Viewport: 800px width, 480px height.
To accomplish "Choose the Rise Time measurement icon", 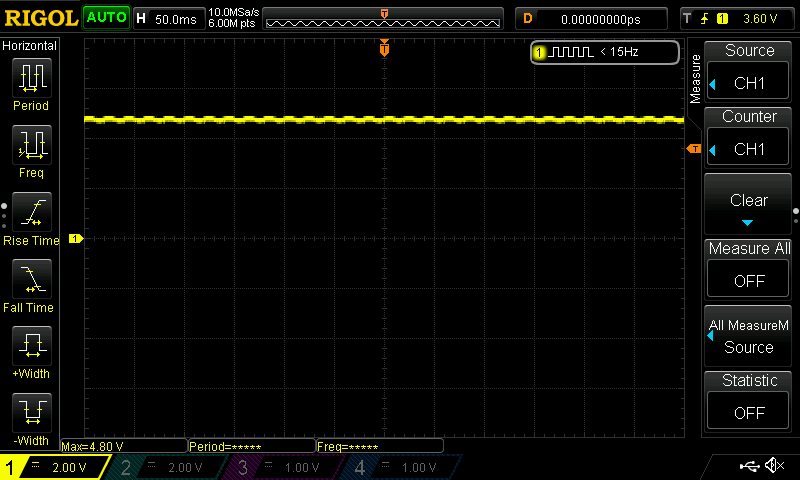I will (30, 214).
